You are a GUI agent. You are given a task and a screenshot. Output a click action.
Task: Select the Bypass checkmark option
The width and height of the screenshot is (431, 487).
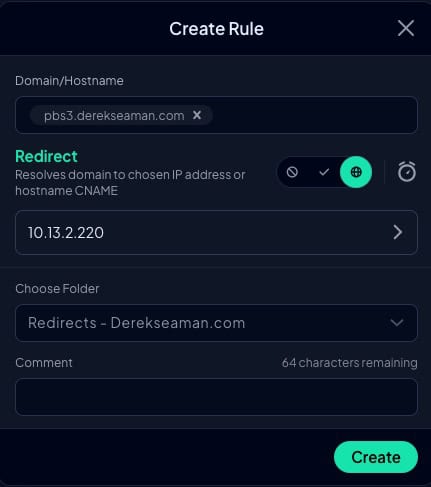click(x=324, y=172)
